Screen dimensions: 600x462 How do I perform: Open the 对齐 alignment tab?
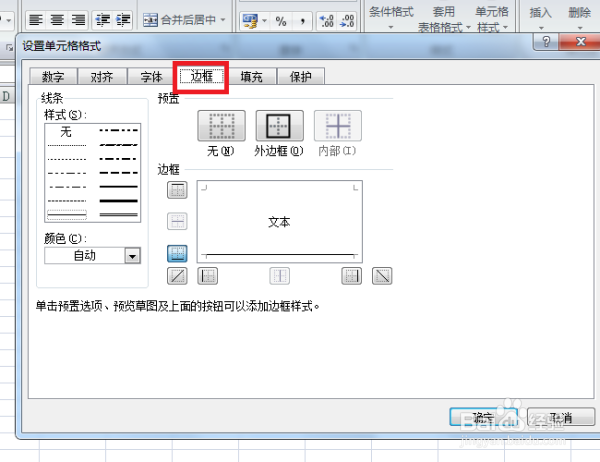coord(102,77)
